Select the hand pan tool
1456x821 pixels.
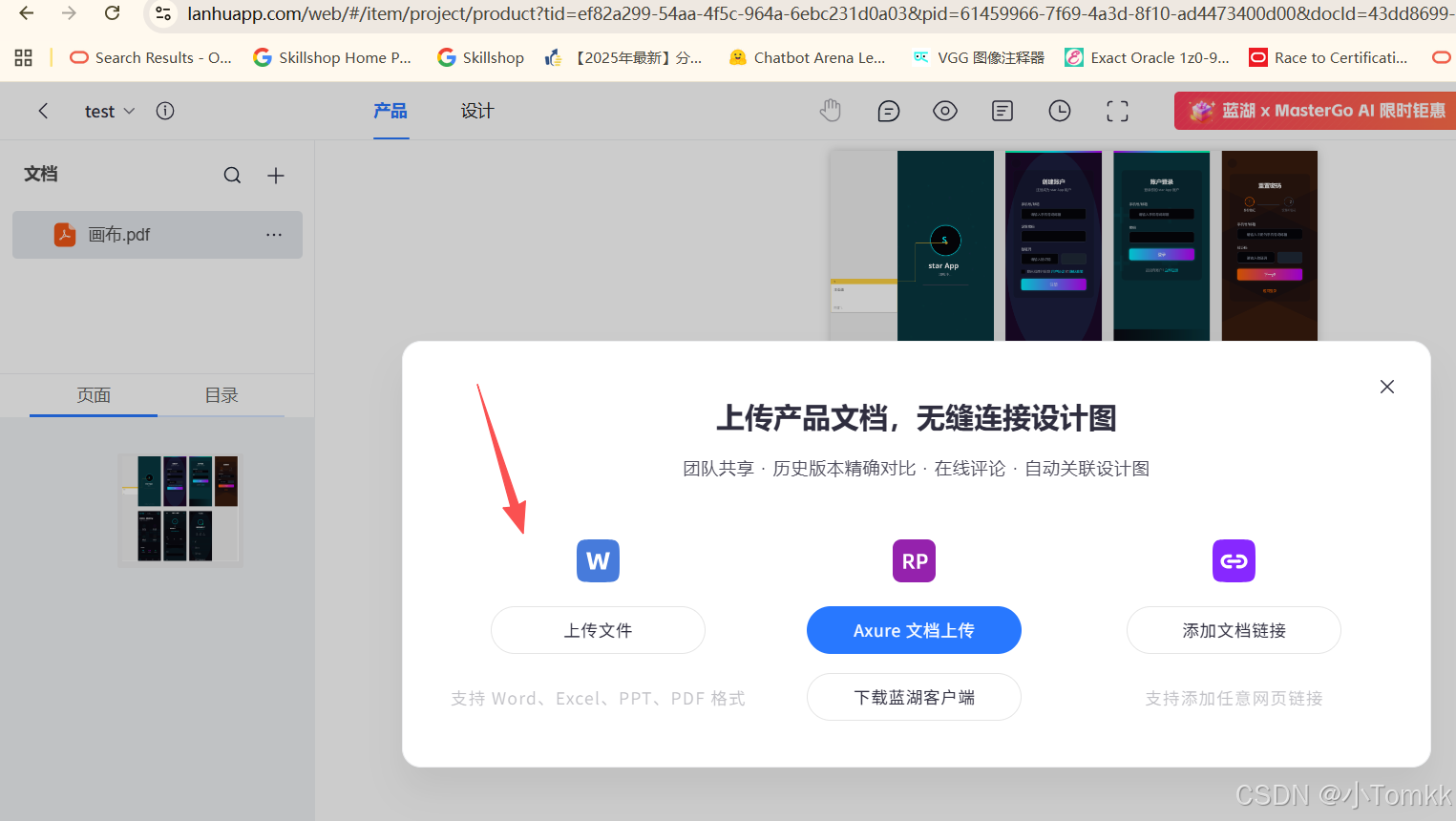[x=831, y=111]
